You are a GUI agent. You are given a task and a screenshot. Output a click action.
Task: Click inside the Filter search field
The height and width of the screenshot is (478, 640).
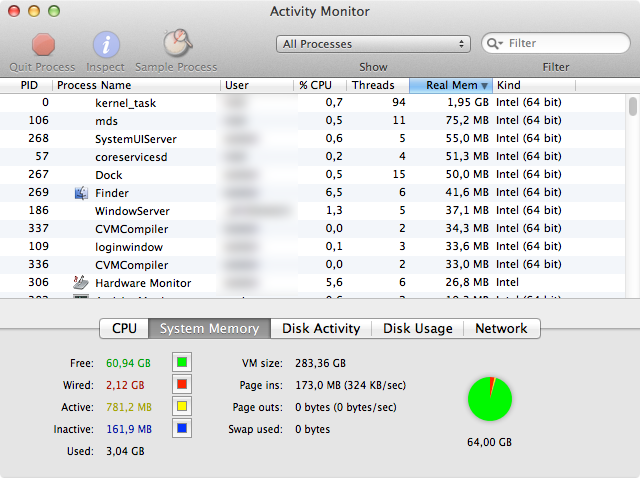[556, 43]
